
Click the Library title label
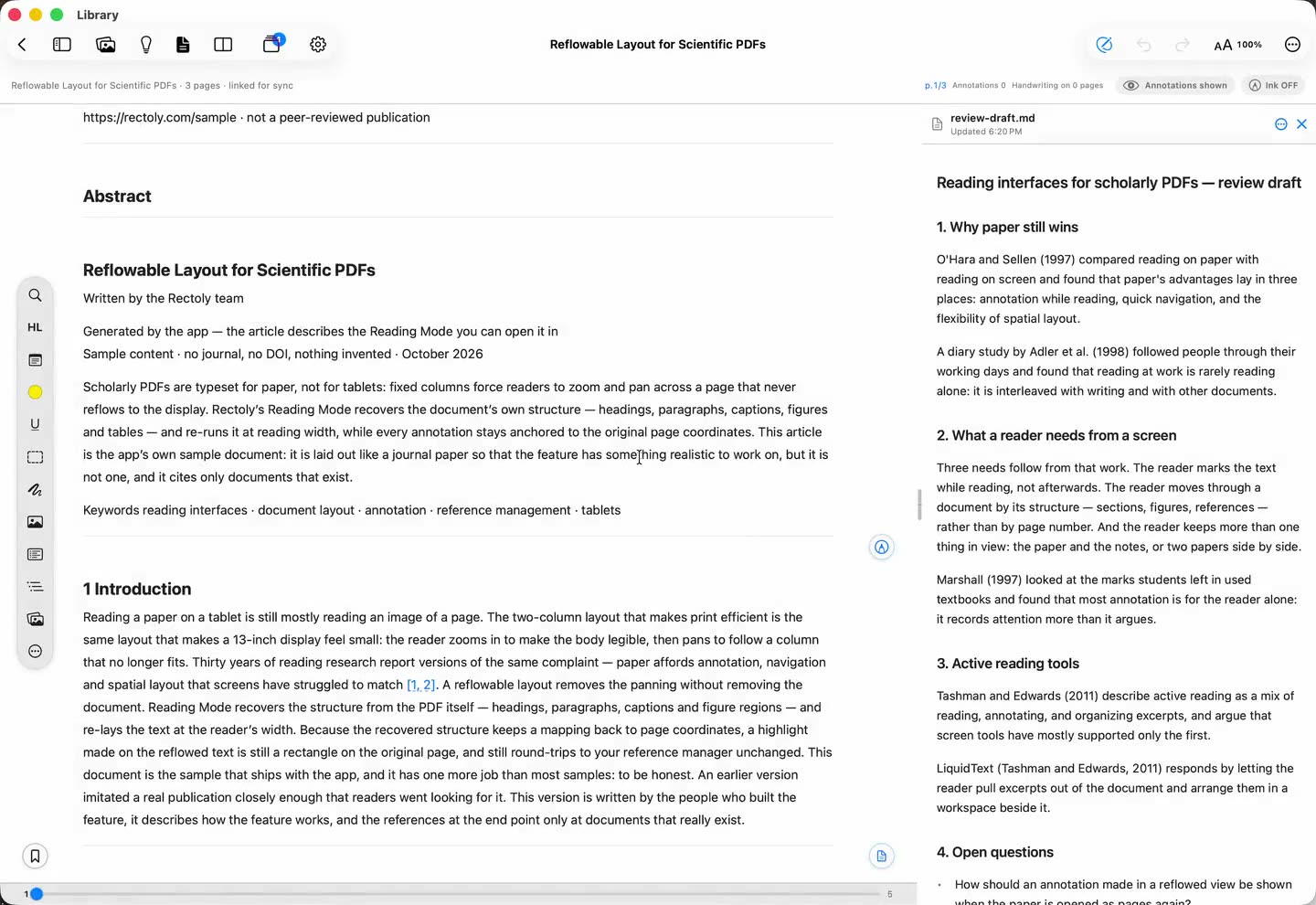pos(98,15)
